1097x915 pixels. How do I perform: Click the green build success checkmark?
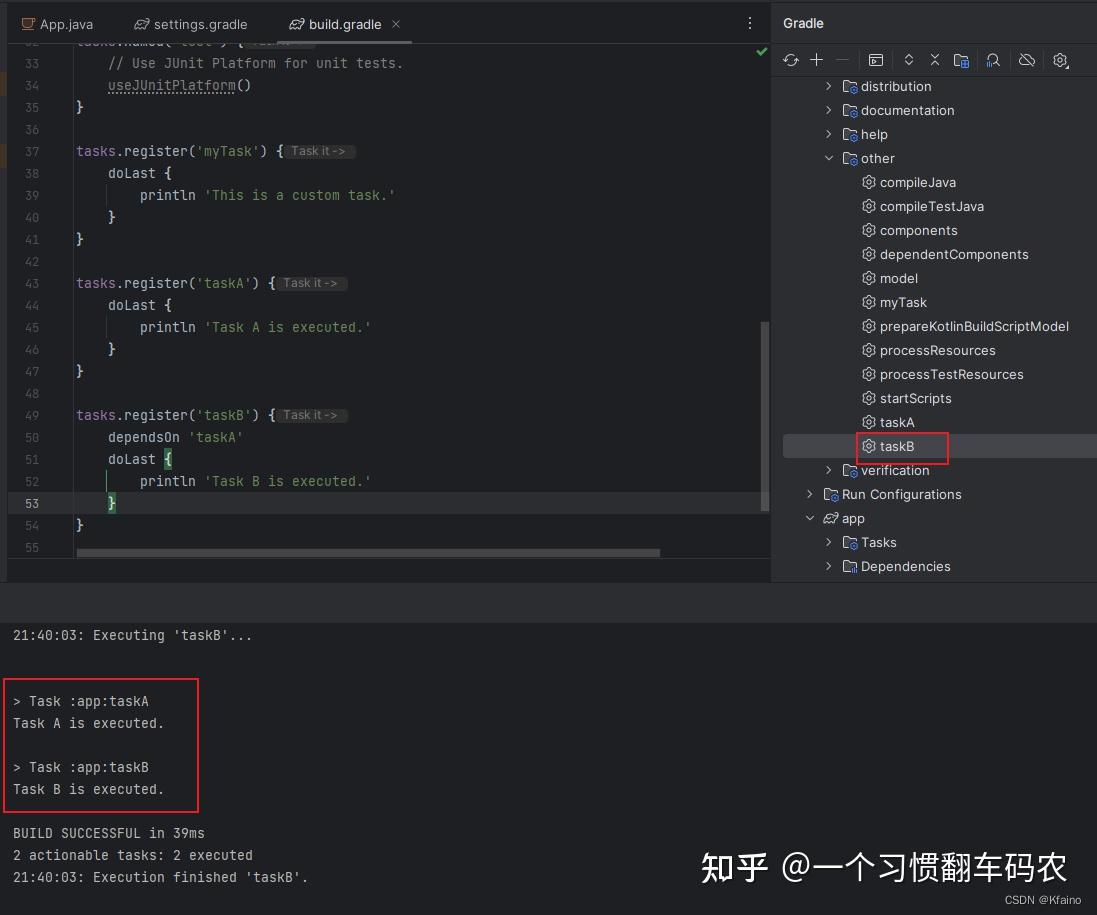pos(761,52)
